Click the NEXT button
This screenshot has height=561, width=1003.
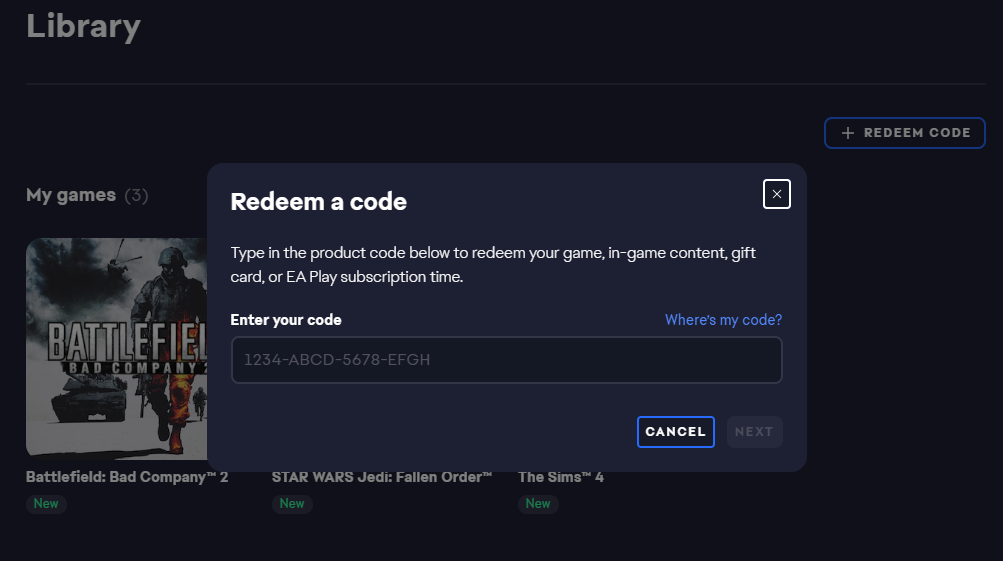(754, 432)
